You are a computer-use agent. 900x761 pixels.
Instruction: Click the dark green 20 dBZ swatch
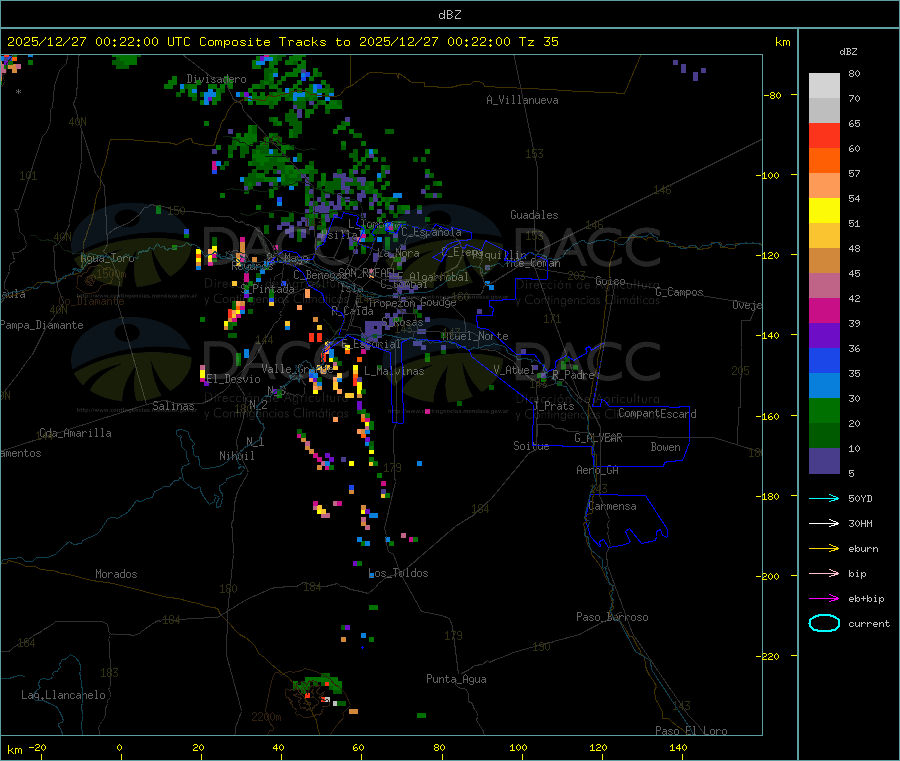point(824,435)
